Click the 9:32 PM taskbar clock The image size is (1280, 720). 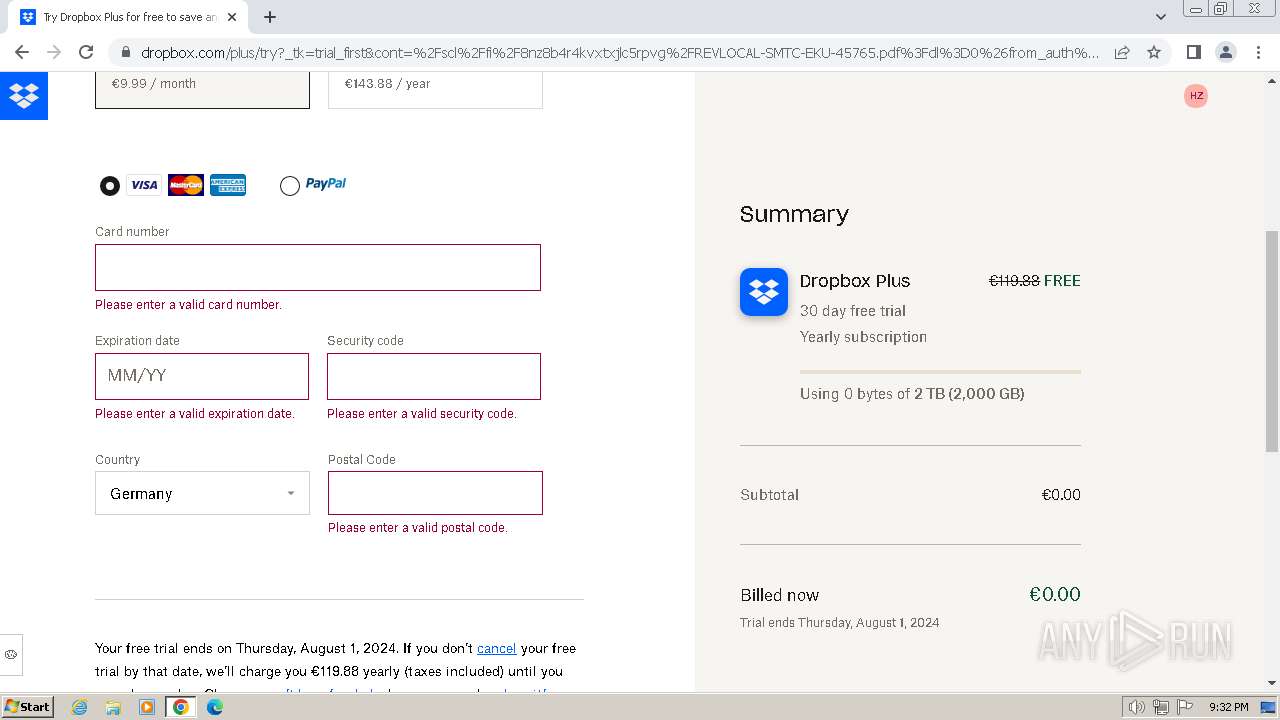(1228, 707)
